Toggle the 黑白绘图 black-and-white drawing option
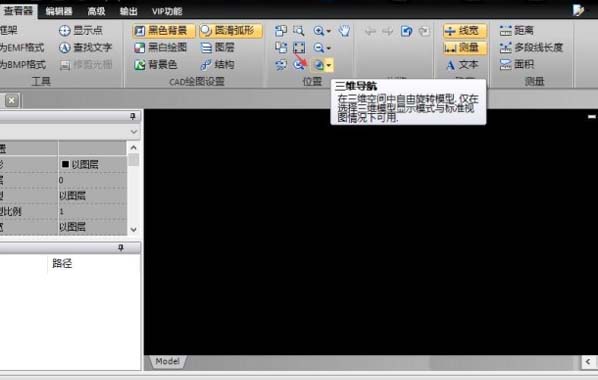Screen dimensions: 598x380 click(161, 48)
